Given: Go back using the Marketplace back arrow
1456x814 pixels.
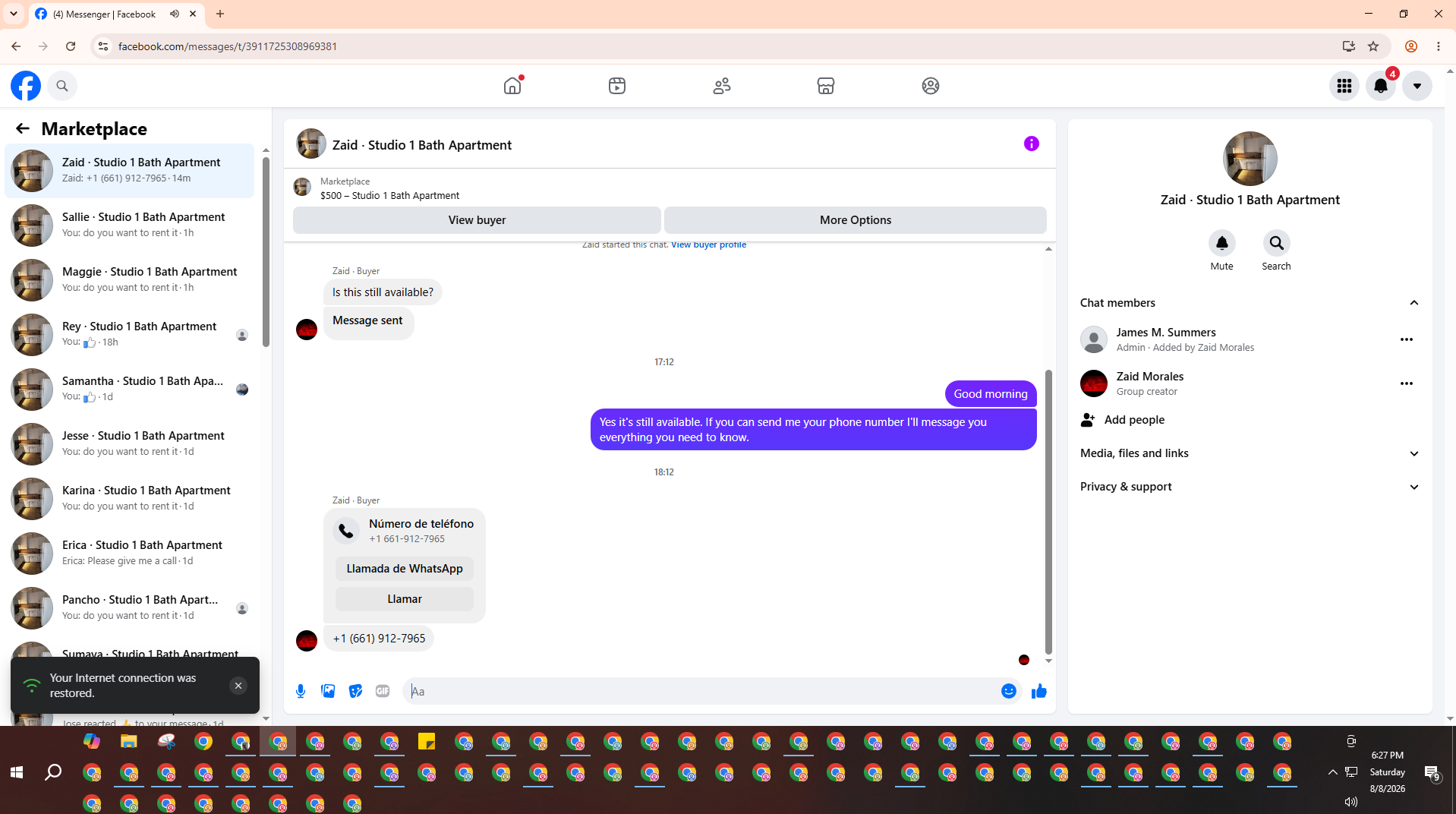Looking at the screenshot, I should pos(23,129).
